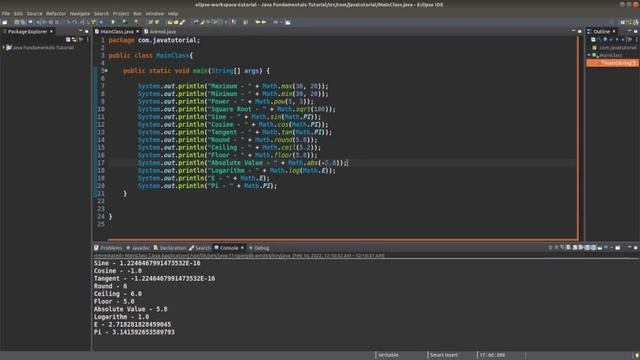This screenshot has width=640, height=360.
Task: Minimize the Outline panel
Action: point(629,31)
